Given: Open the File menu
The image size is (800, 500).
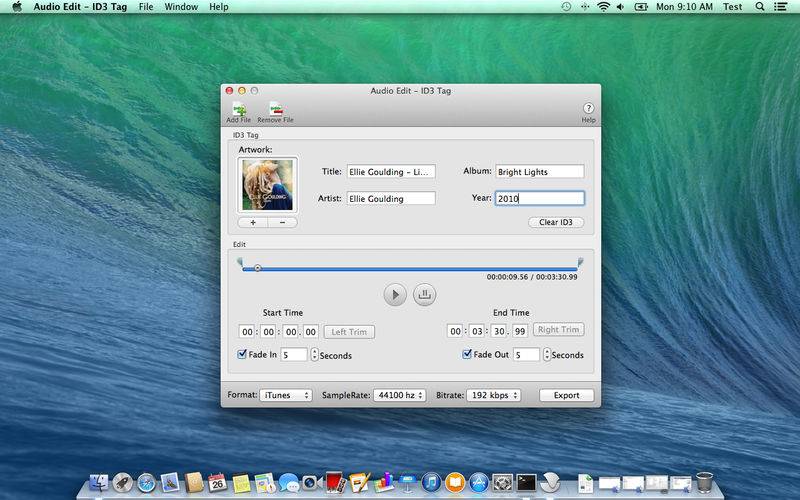Looking at the screenshot, I should point(146,7).
